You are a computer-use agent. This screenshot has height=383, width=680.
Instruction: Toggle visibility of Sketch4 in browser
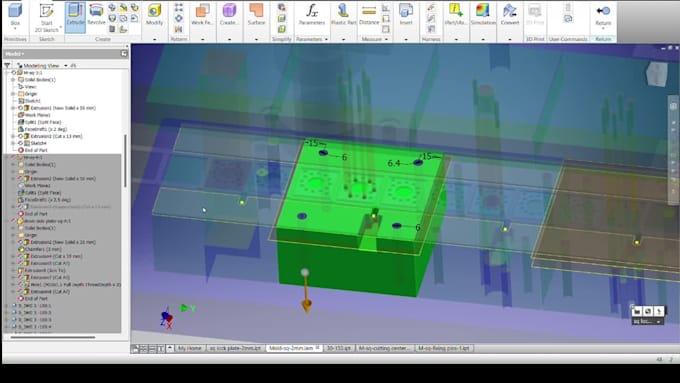click(x=20, y=143)
